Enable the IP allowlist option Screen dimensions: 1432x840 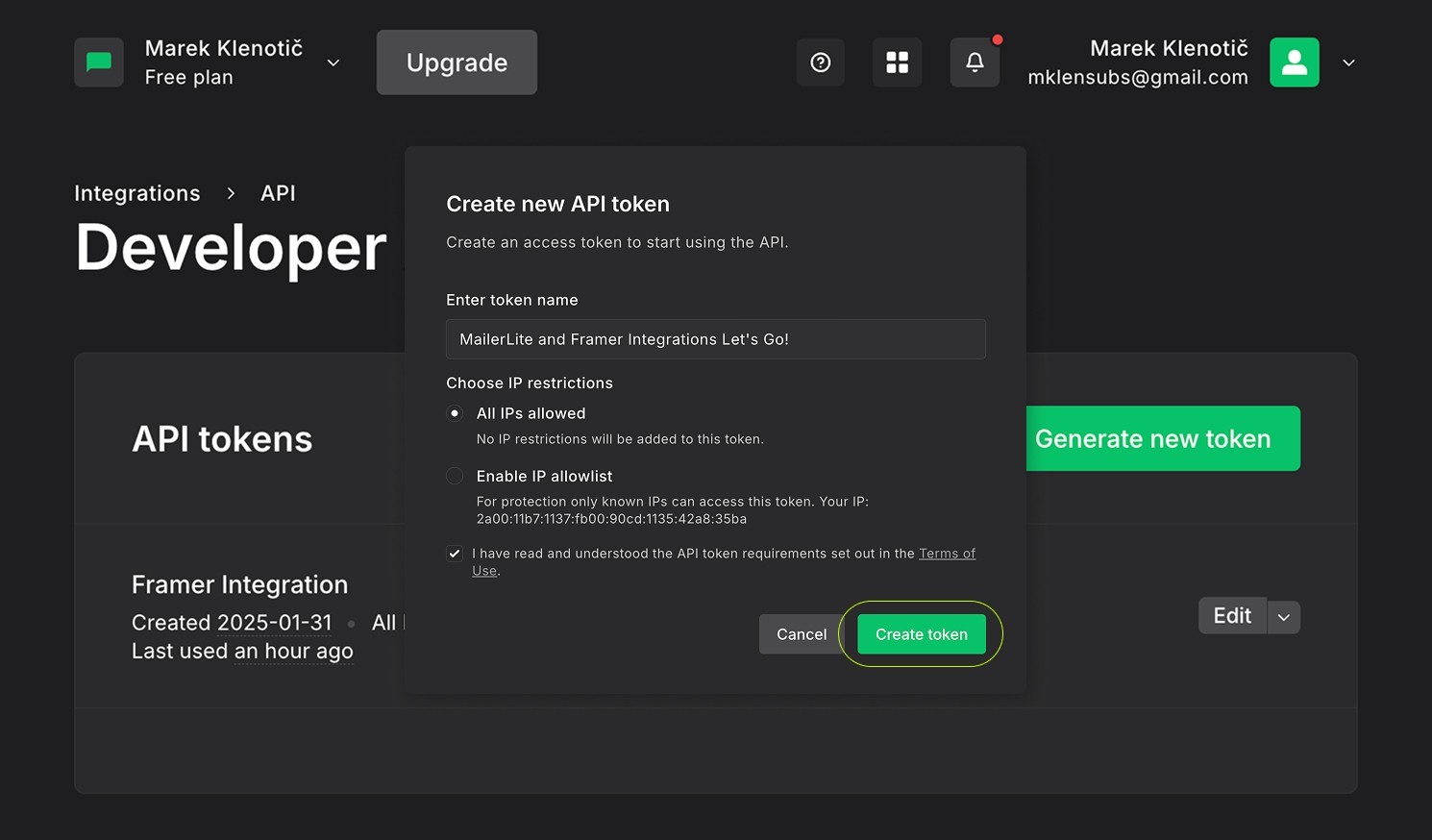(x=454, y=475)
